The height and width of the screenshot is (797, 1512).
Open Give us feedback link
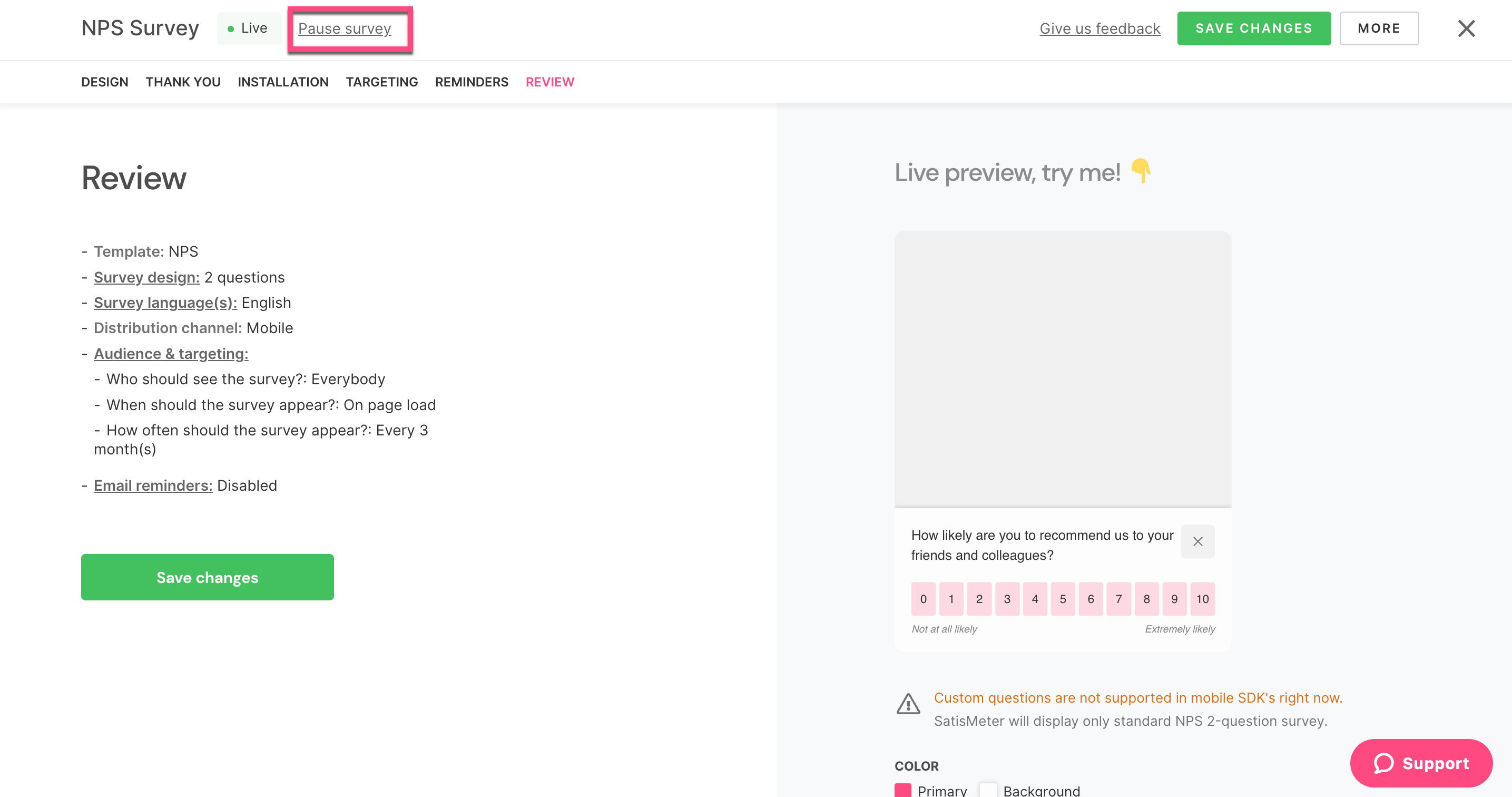[x=1099, y=28]
